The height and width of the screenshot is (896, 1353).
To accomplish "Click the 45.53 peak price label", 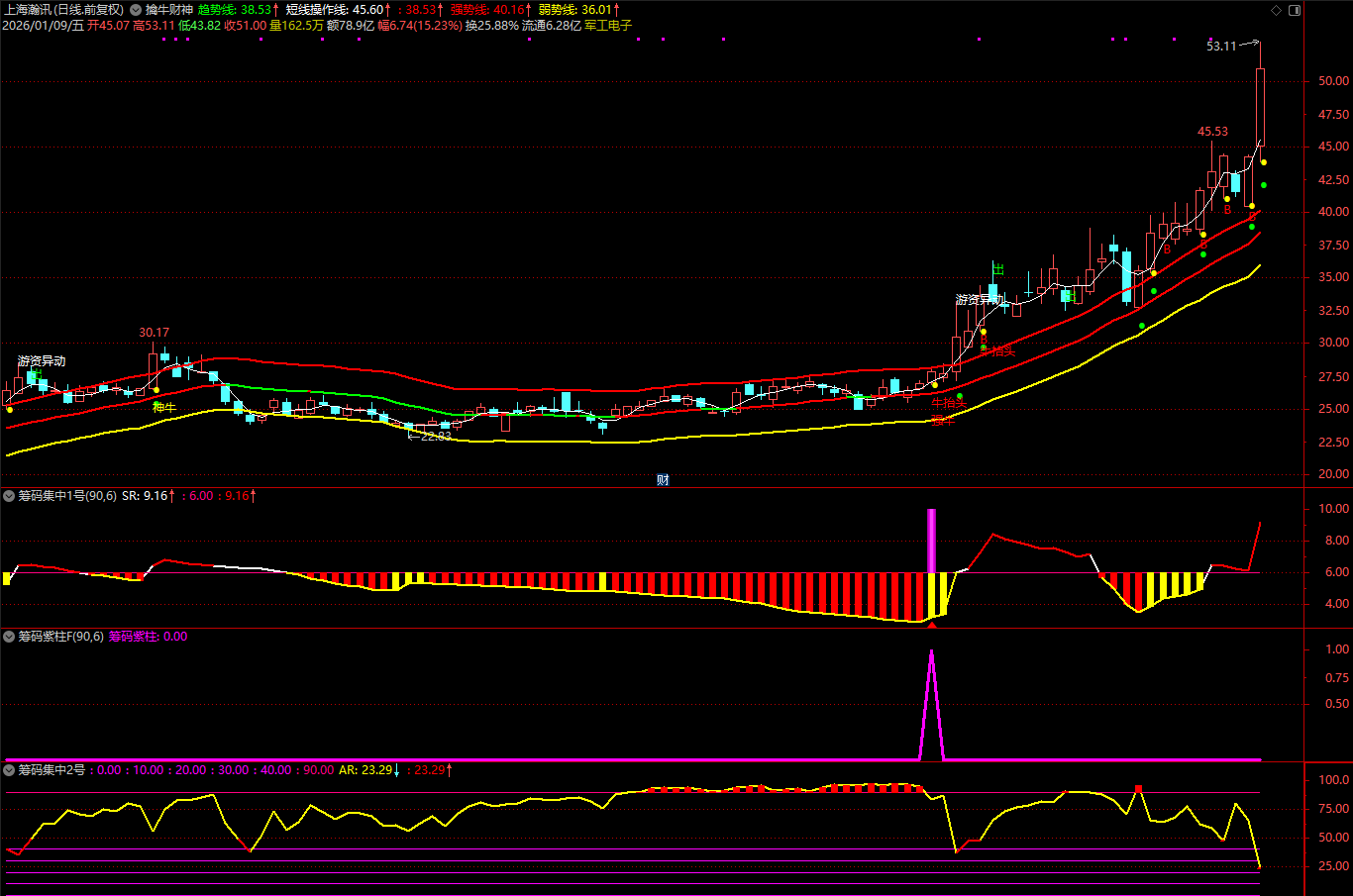I will coord(1212,132).
